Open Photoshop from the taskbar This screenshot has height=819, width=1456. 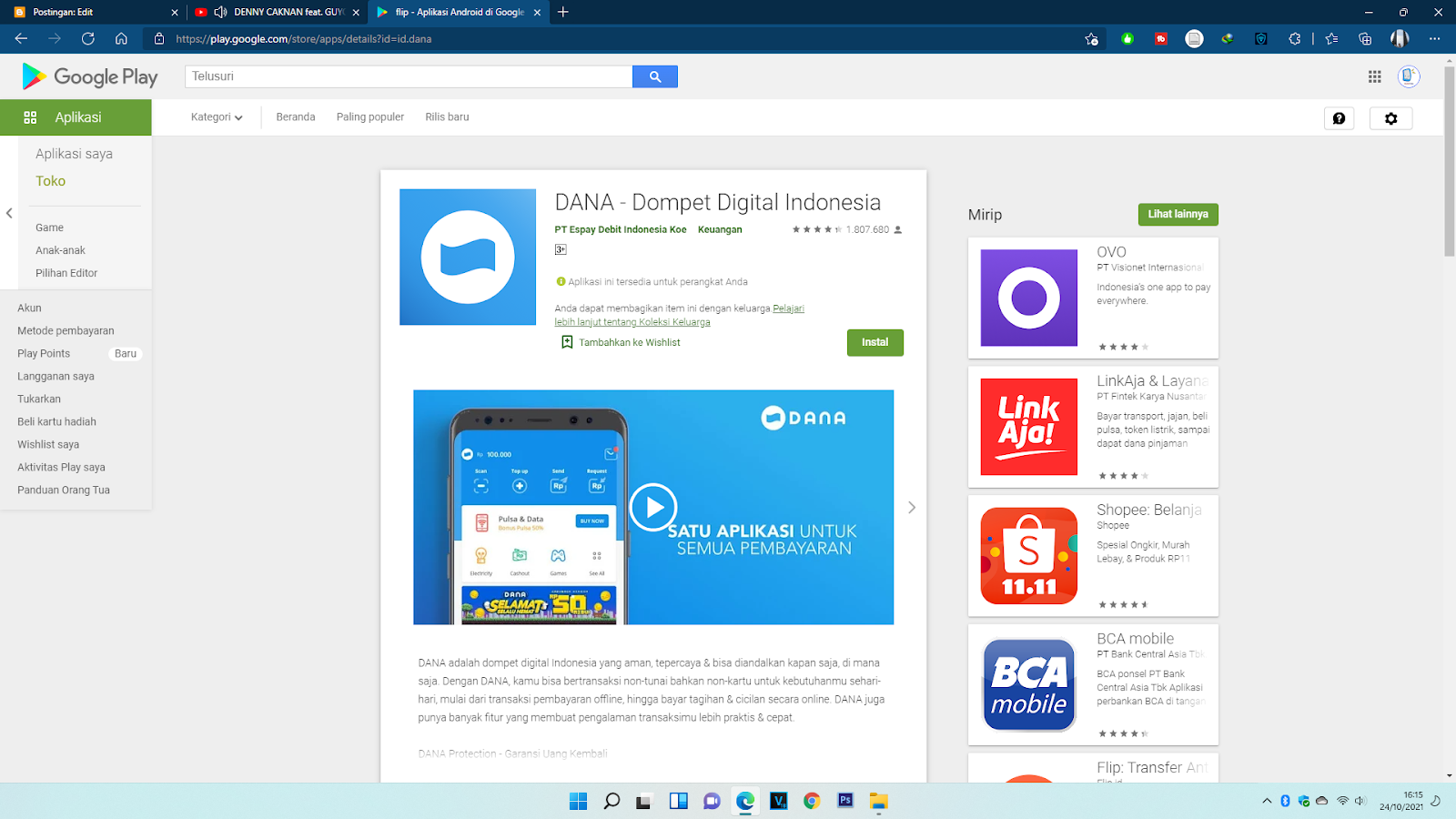coord(845,801)
